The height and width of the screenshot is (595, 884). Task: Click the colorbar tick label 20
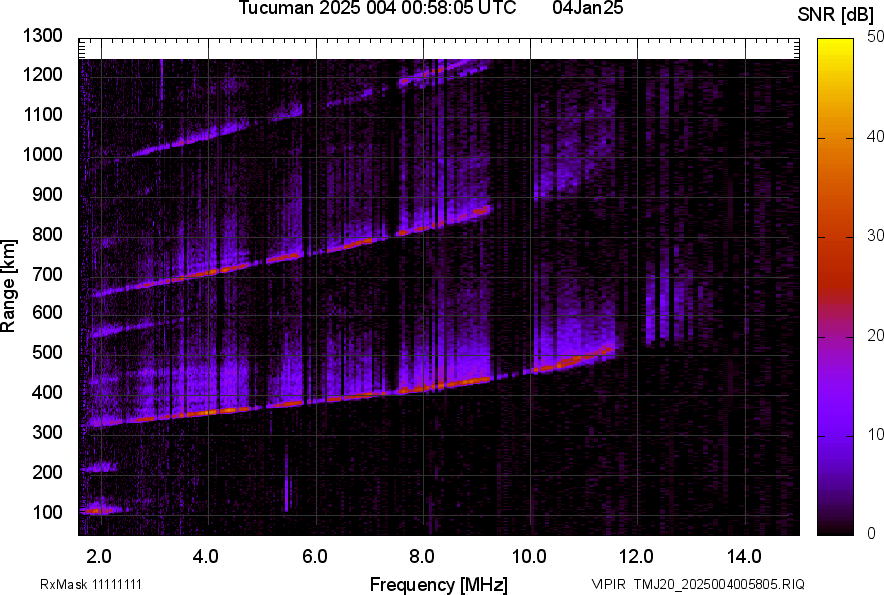click(x=876, y=335)
